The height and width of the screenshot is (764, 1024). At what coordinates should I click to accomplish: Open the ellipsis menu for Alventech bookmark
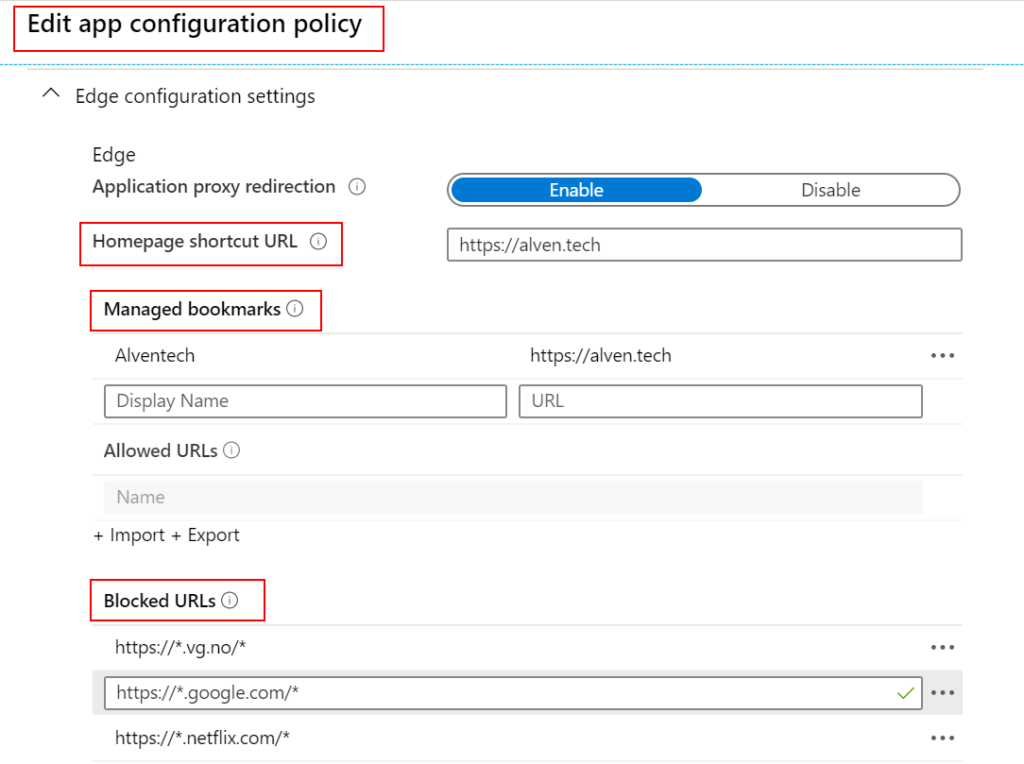[941, 355]
